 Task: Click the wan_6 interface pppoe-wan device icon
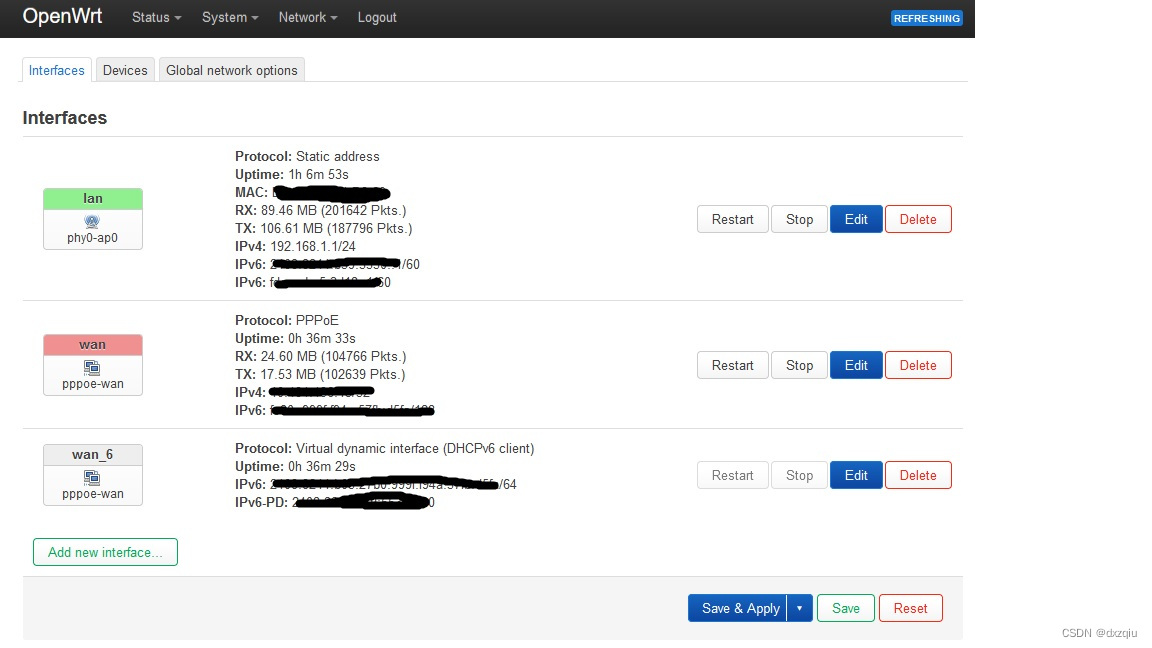click(x=92, y=478)
